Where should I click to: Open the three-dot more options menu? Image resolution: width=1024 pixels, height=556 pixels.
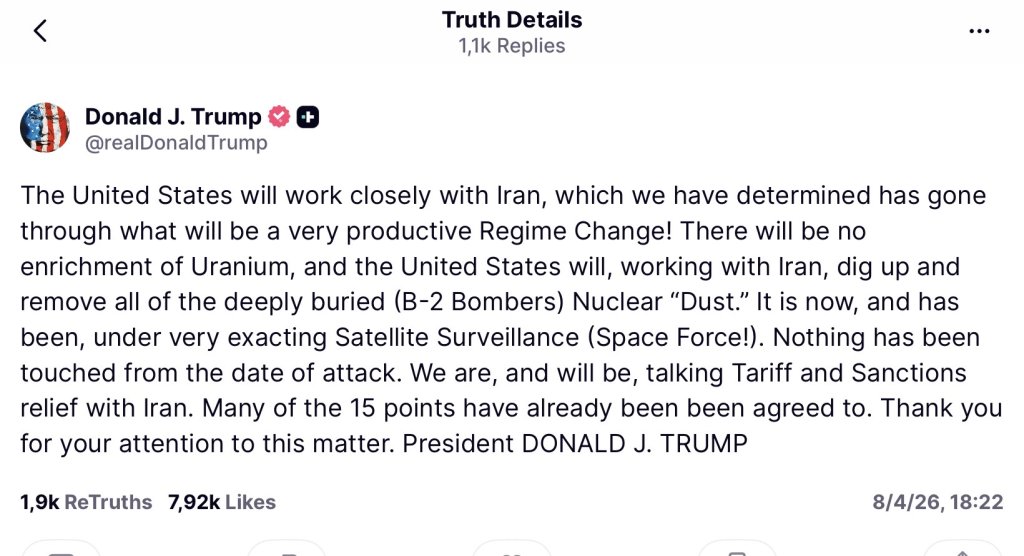[979, 31]
